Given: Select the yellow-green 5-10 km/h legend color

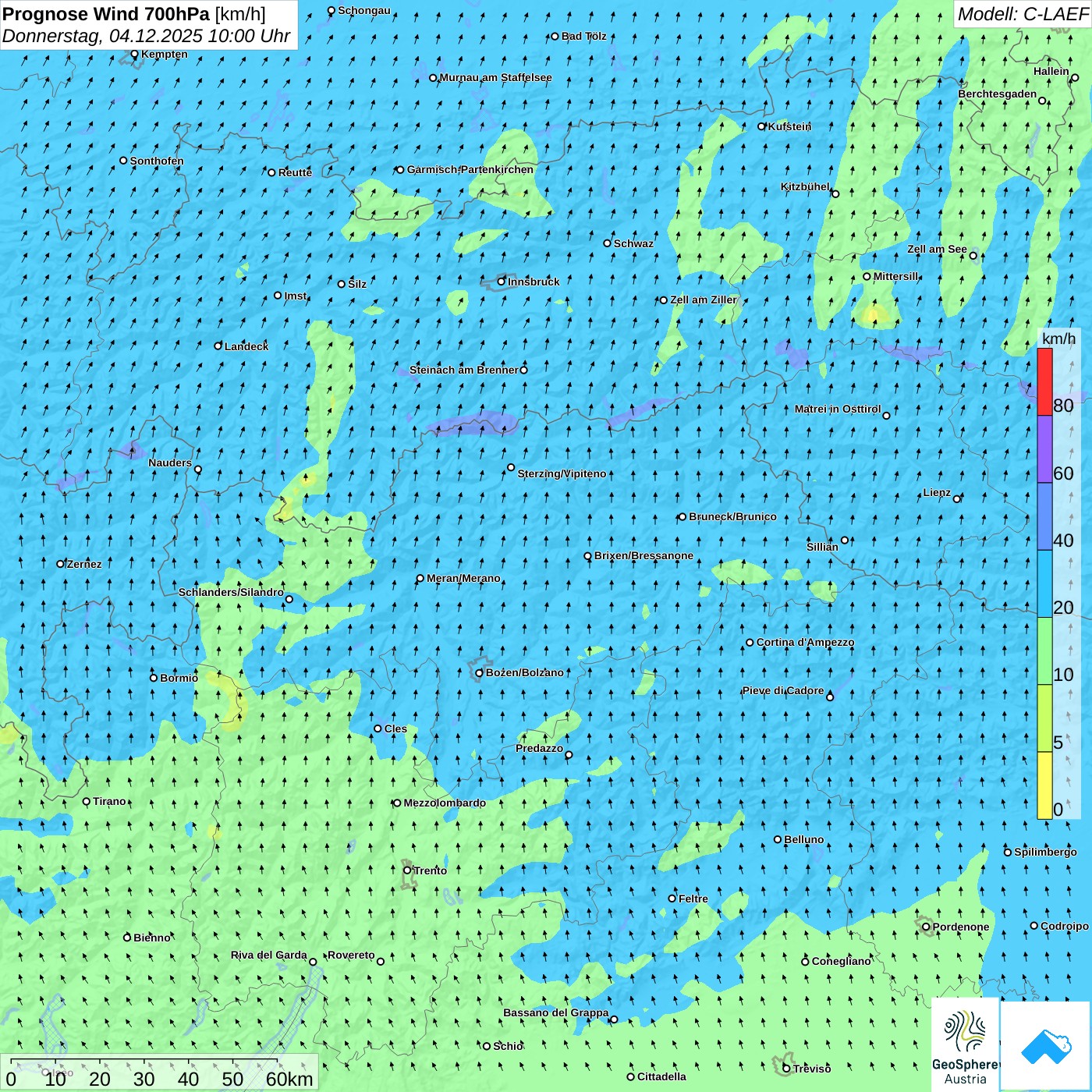Looking at the screenshot, I should pos(1044,718).
